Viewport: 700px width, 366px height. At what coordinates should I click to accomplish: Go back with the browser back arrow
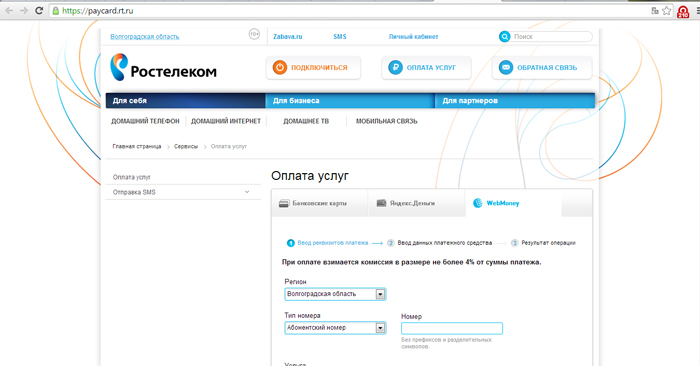point(9,11)
